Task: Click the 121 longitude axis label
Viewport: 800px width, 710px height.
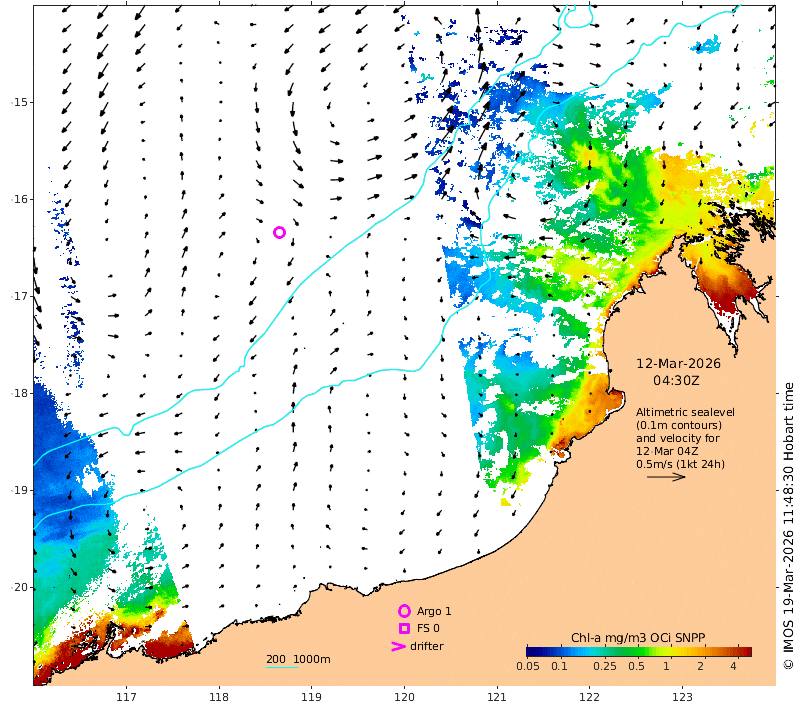Action: point(497,697)
